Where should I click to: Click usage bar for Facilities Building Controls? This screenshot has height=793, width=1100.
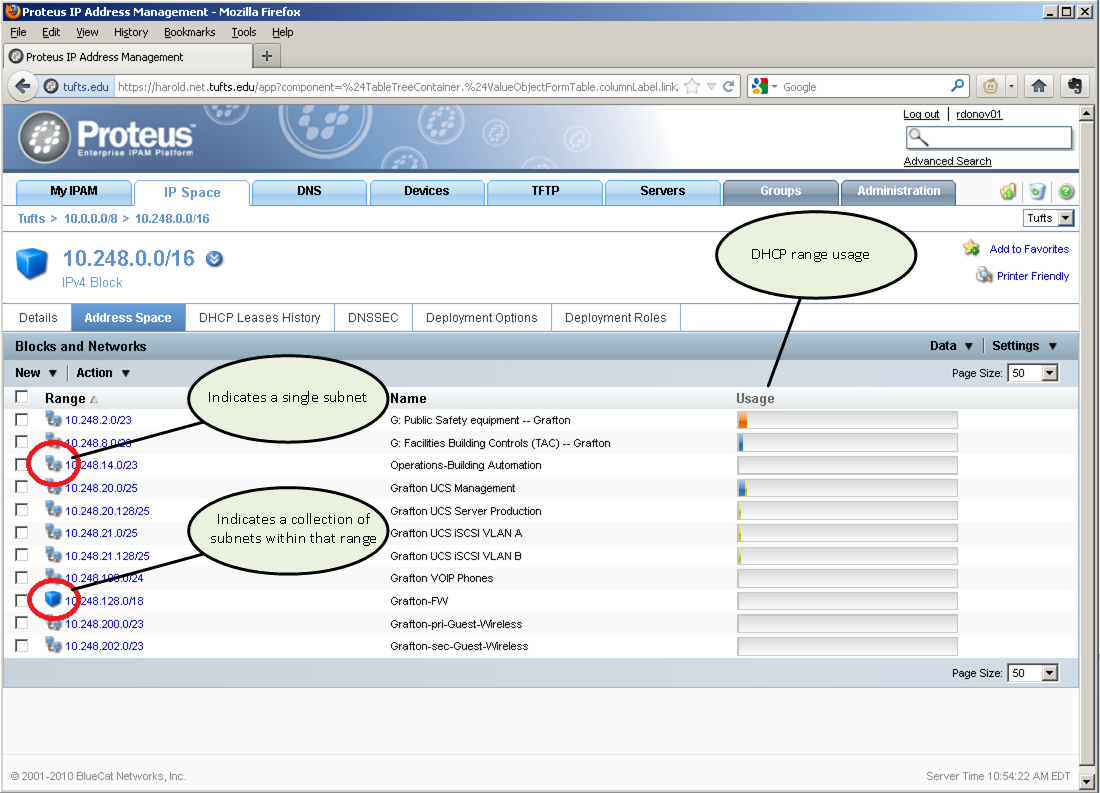pyautogui.click(x=847, y=443)
